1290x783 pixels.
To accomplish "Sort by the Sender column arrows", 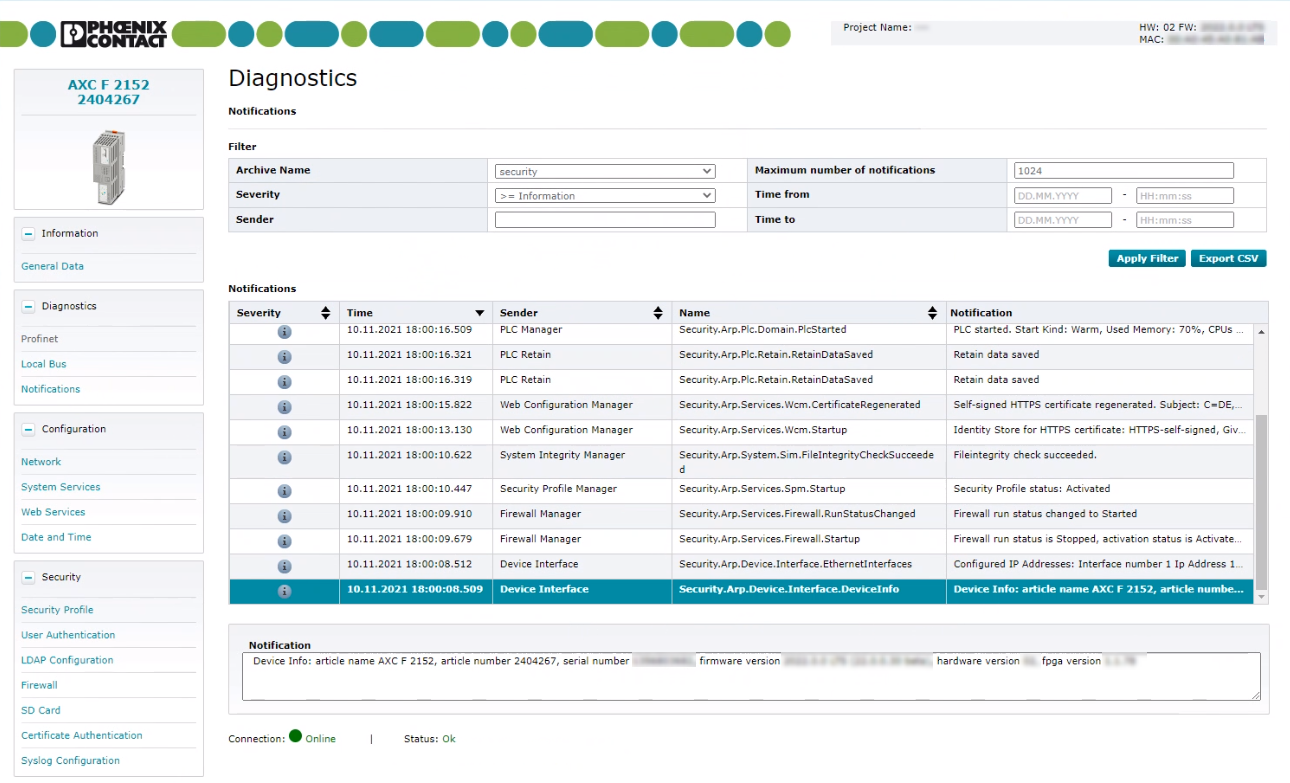I will 657,313.
